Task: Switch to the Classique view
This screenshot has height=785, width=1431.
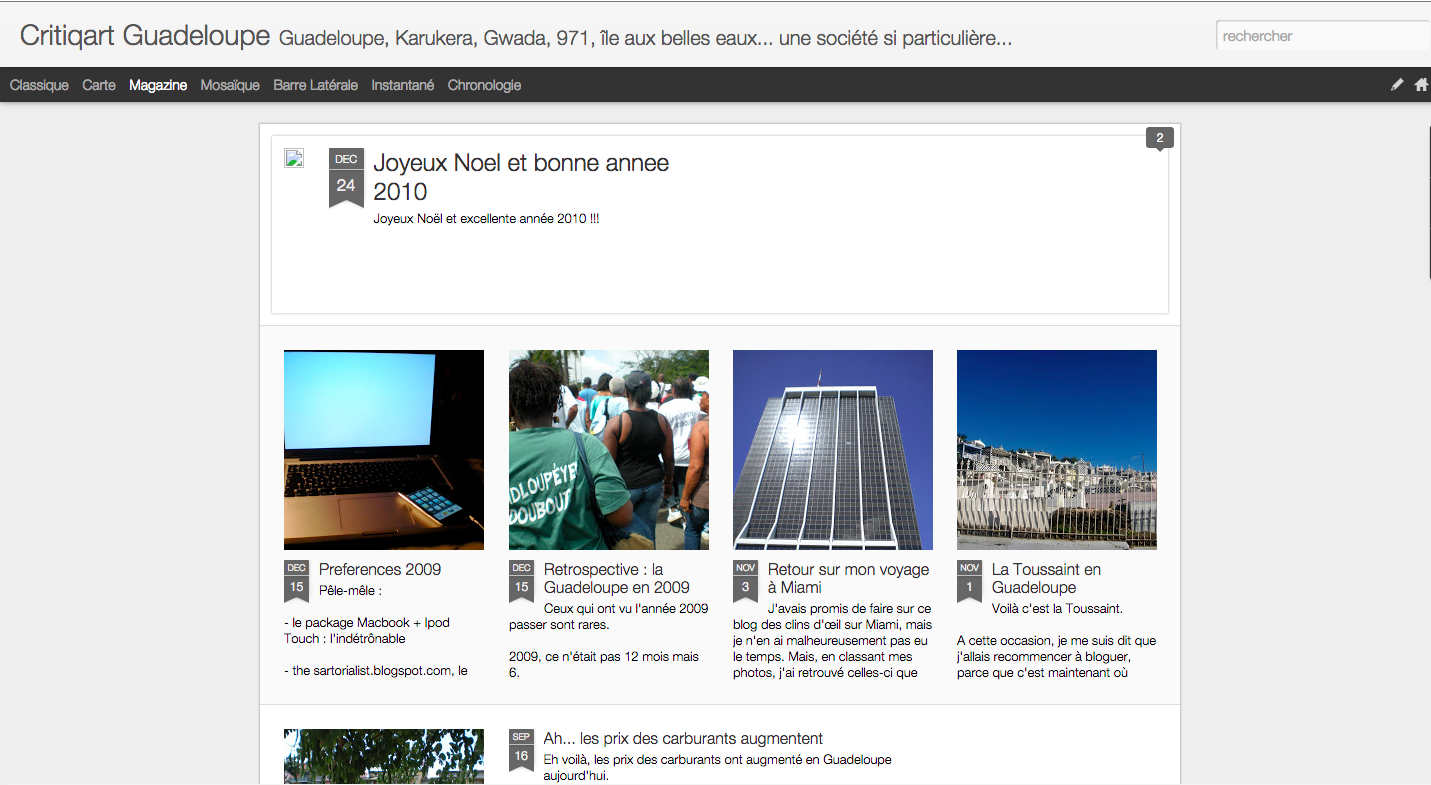Action: click(x=39, y=85)
